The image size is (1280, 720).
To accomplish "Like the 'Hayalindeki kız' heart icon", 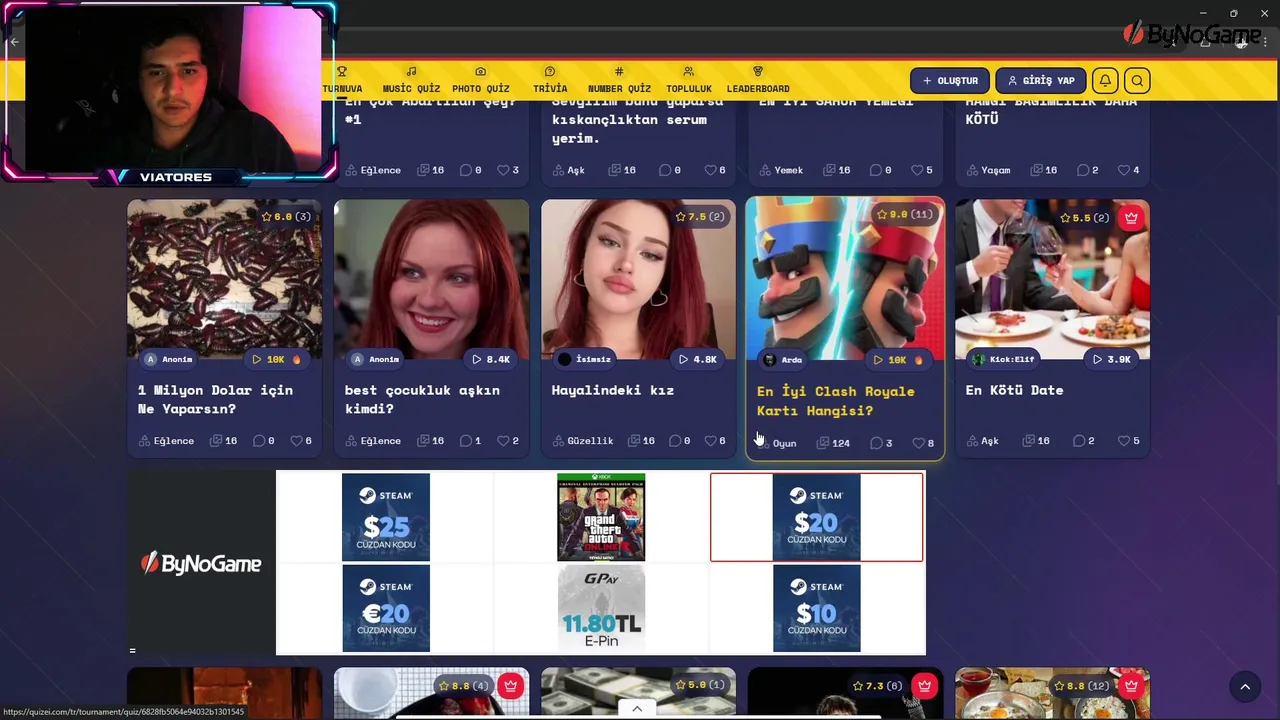I will pyautogui.click(x=711, y=441).
